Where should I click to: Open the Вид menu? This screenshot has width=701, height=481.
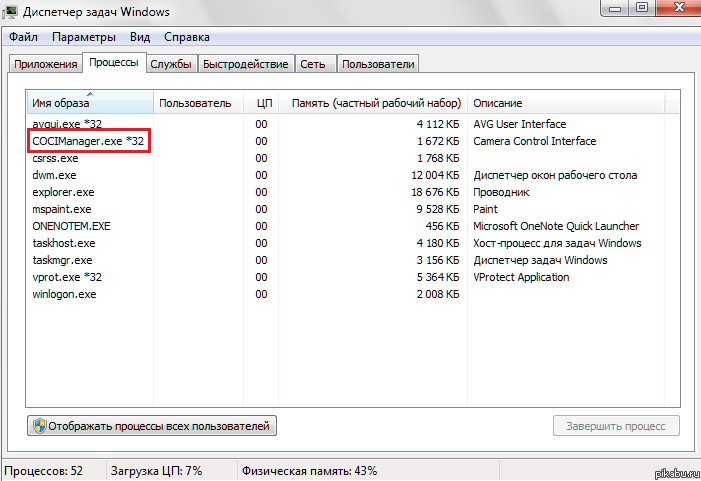140,37
